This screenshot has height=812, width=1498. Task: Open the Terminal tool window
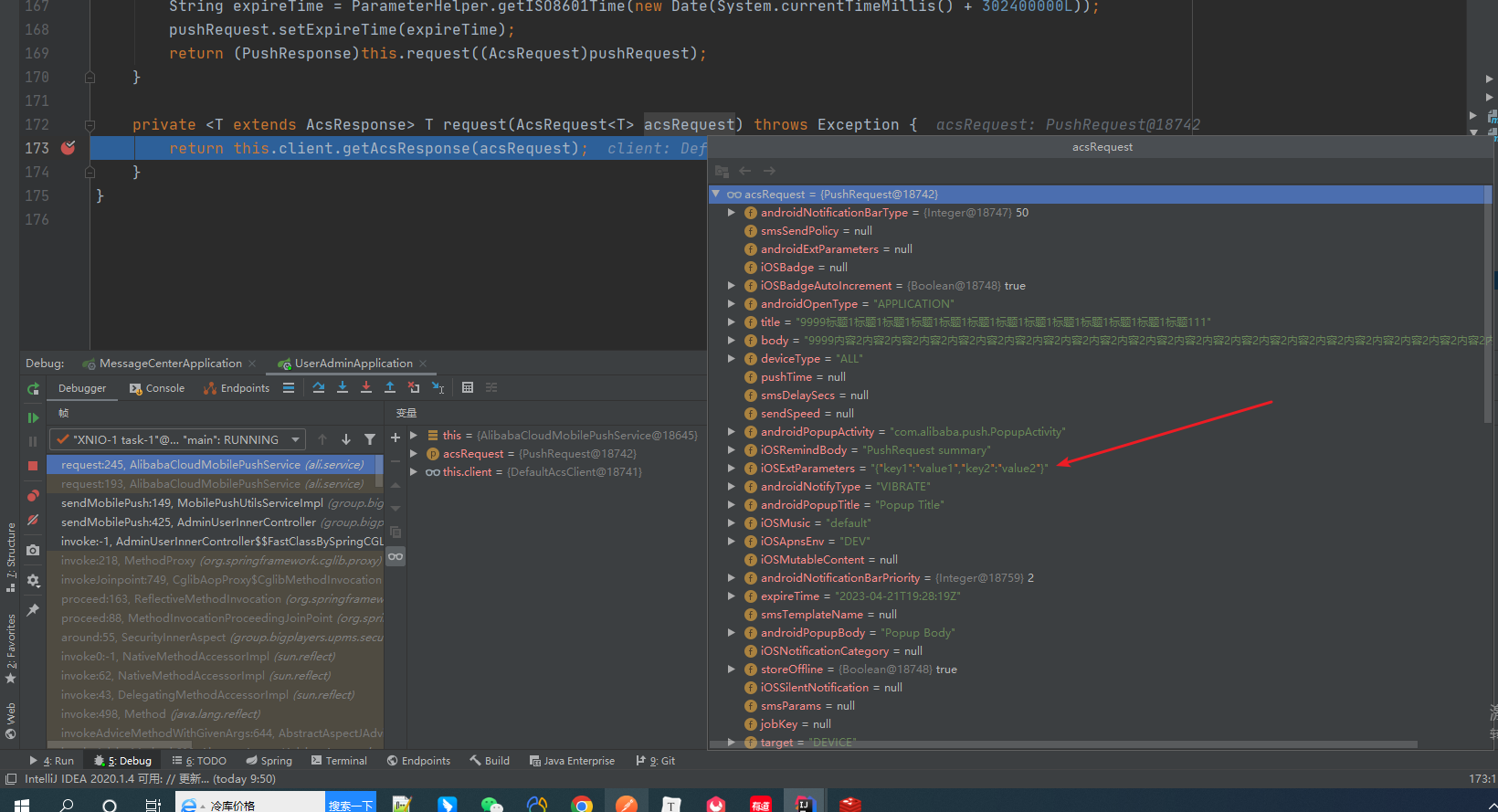pyautogui.click(x=339, y=761)
